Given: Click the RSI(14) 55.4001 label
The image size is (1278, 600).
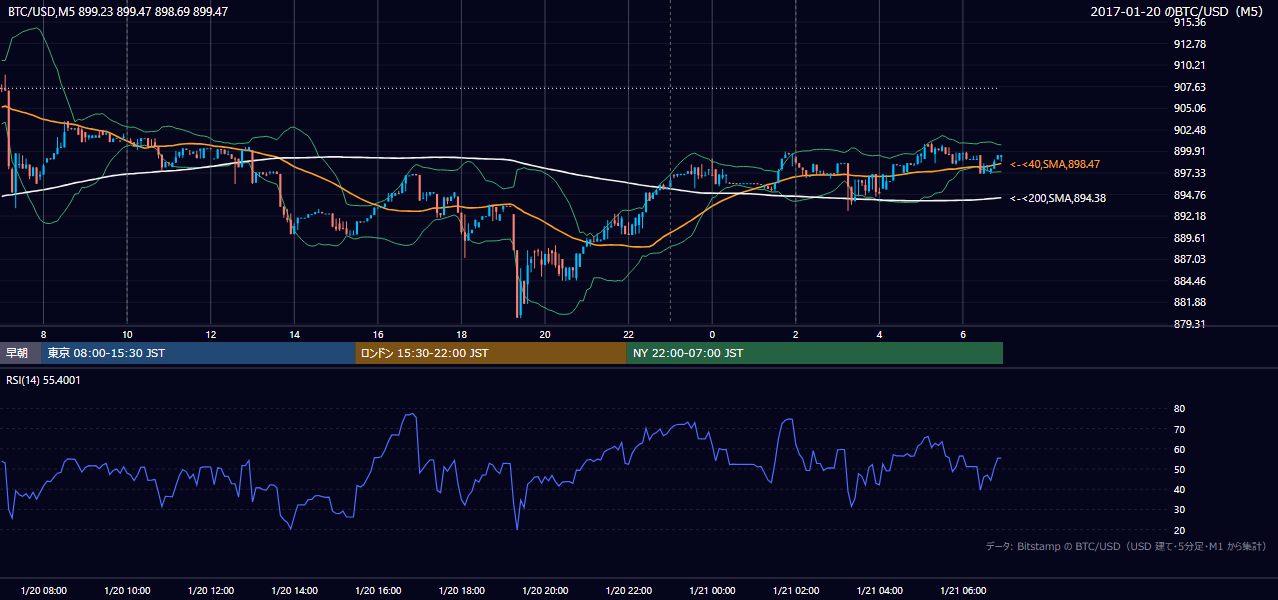Looking at the screenshot, I should (43, 380).
